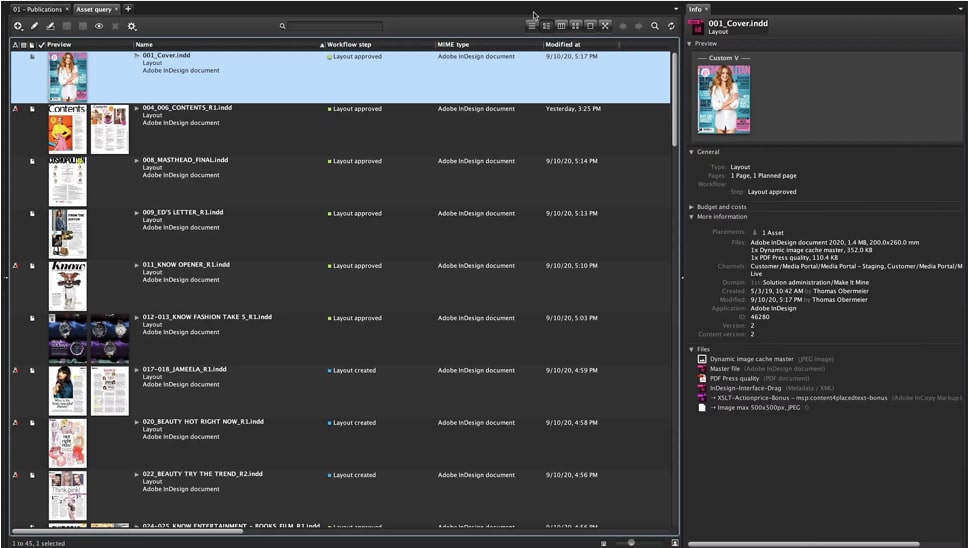Click the cover preview in Info panel

pos(724,99)
